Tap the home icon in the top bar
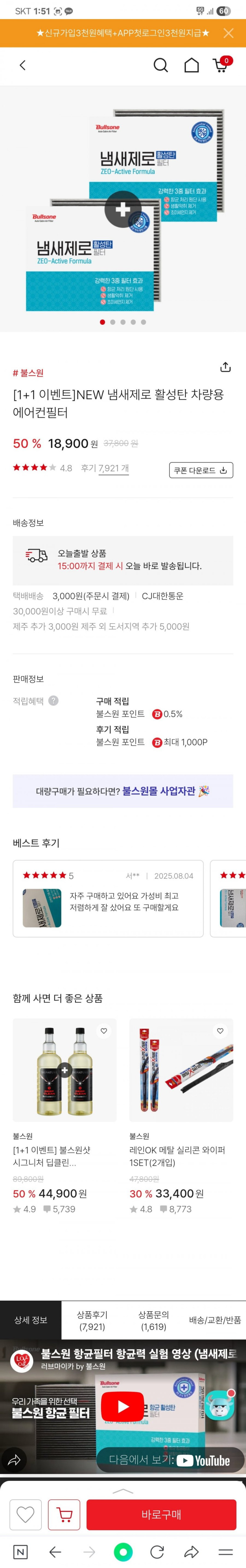Image resolution: width=246 pixels, height=1568 pixels. tap(192, 65)
